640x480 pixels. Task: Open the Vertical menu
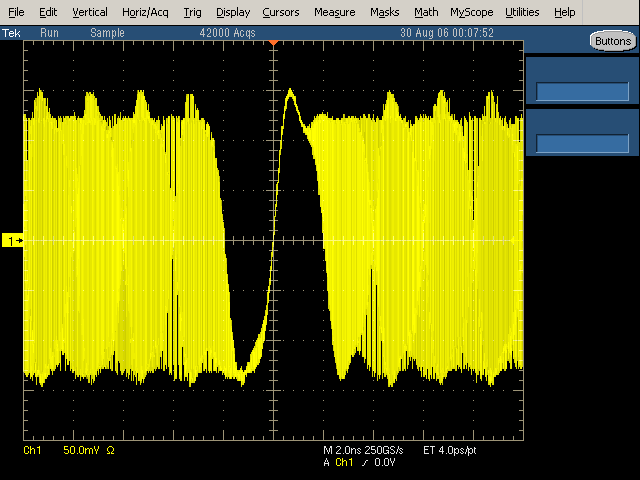coord(90,12)
